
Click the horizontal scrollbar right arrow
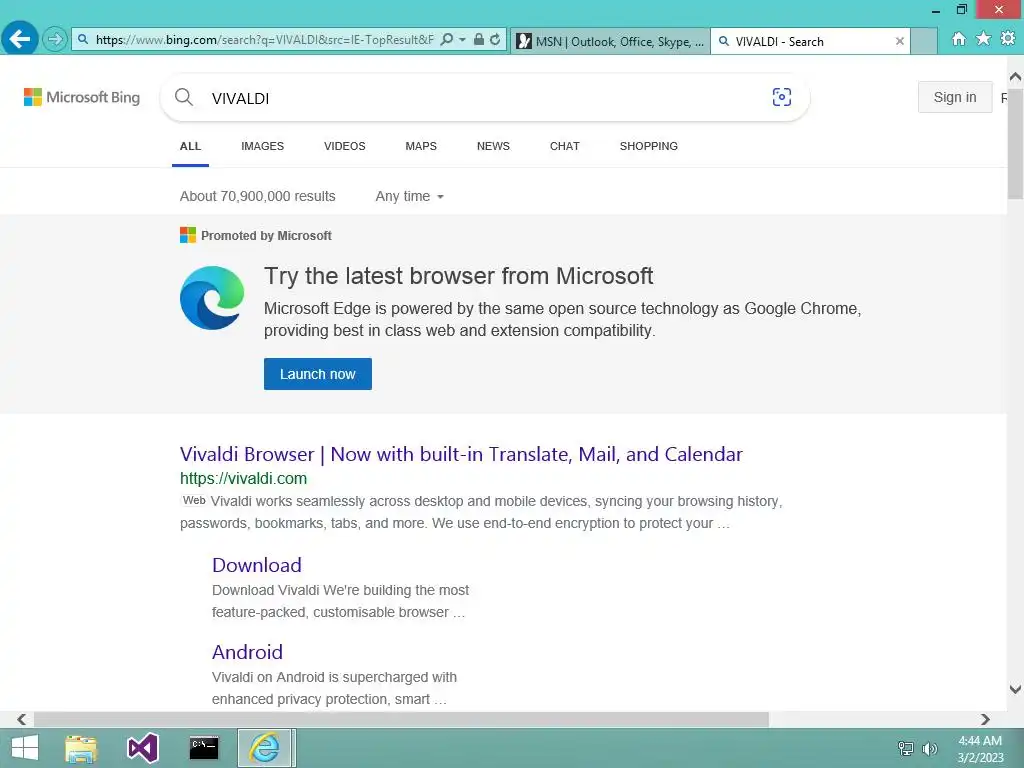pos(985,720)
